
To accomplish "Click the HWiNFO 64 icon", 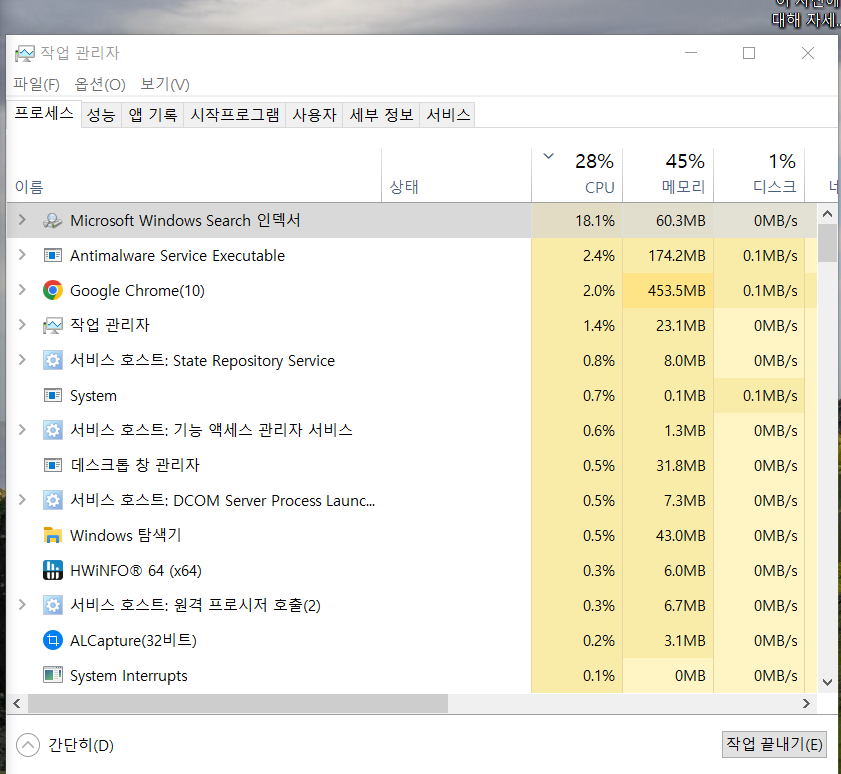I will (53, 570).
